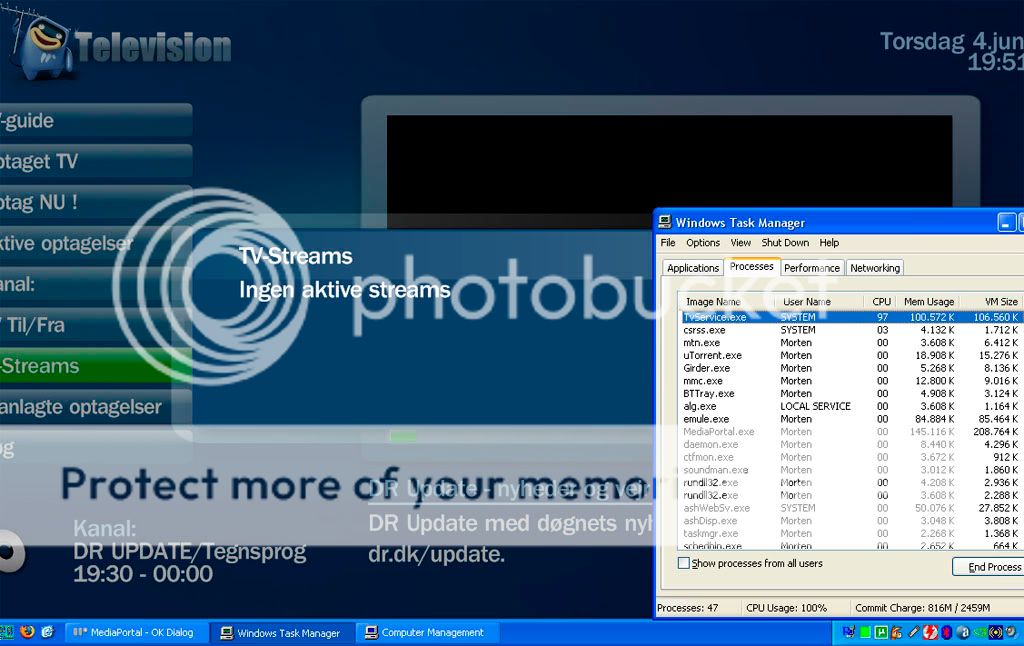Viewport: 1024px width, 646px height.
Task: Enable Show processes from all users
Action: click(684, 563)
